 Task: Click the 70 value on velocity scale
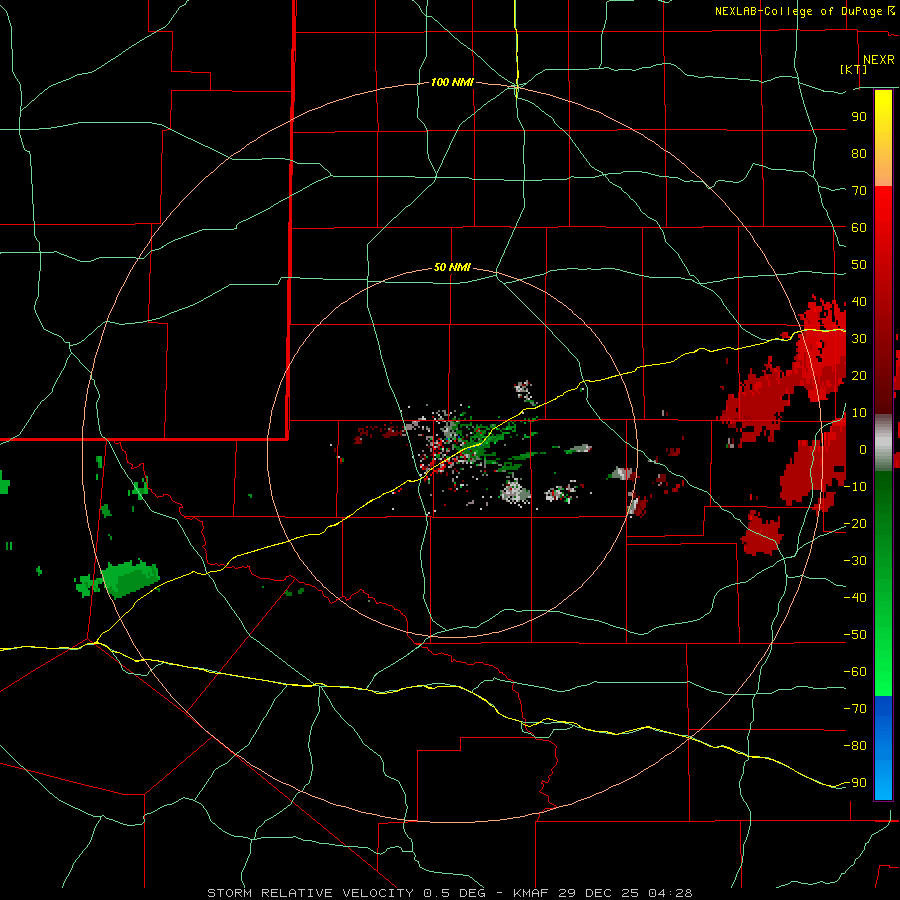click(859, 191)
